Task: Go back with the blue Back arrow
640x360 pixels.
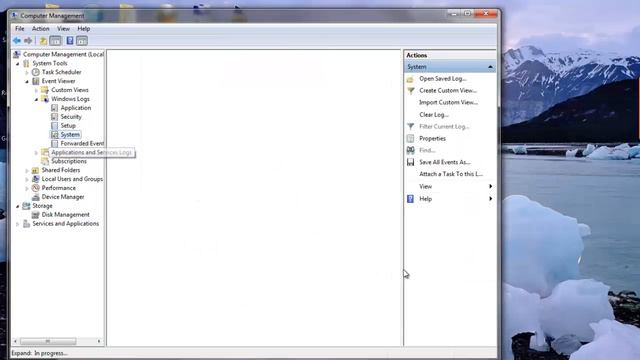Action: [x=17, y=40]
